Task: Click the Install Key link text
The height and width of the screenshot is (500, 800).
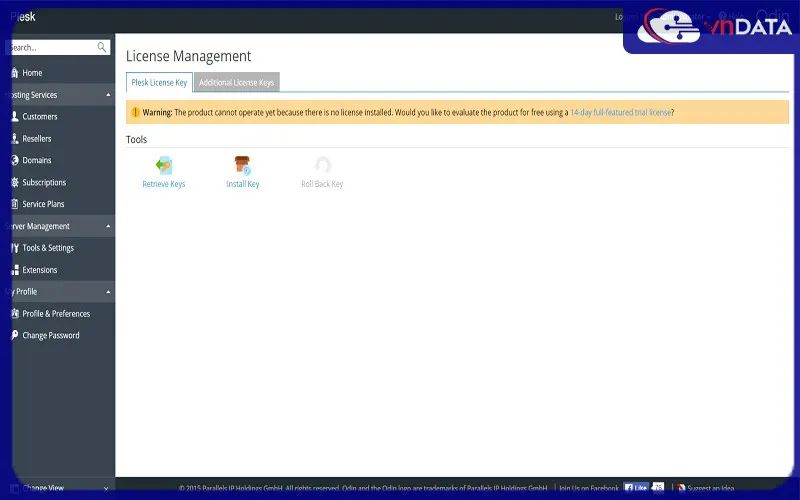Action: pyautogui.click(x=242, y=184)
